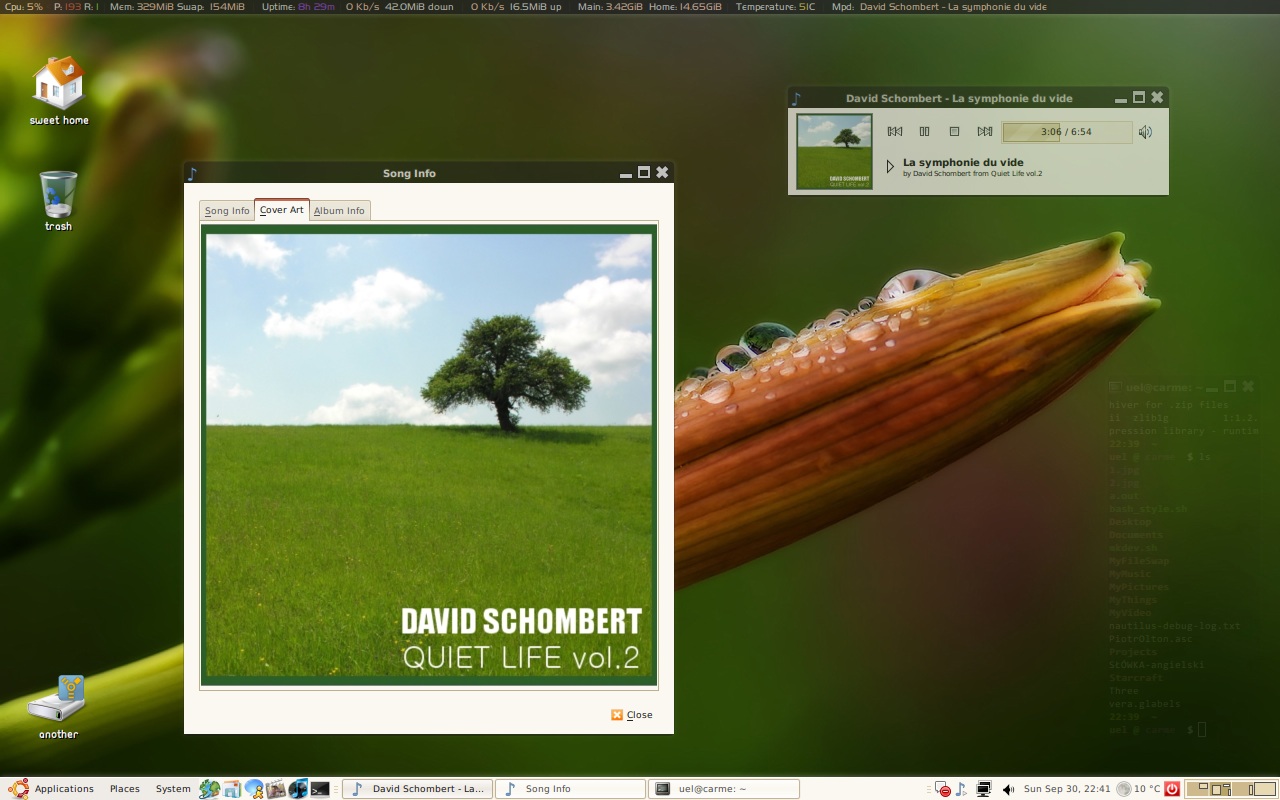This screenshot has height=800, width=1280.
Task: Launch the web browser globe icon in panel
Action: pyautogui.click(x=209, y=789)
